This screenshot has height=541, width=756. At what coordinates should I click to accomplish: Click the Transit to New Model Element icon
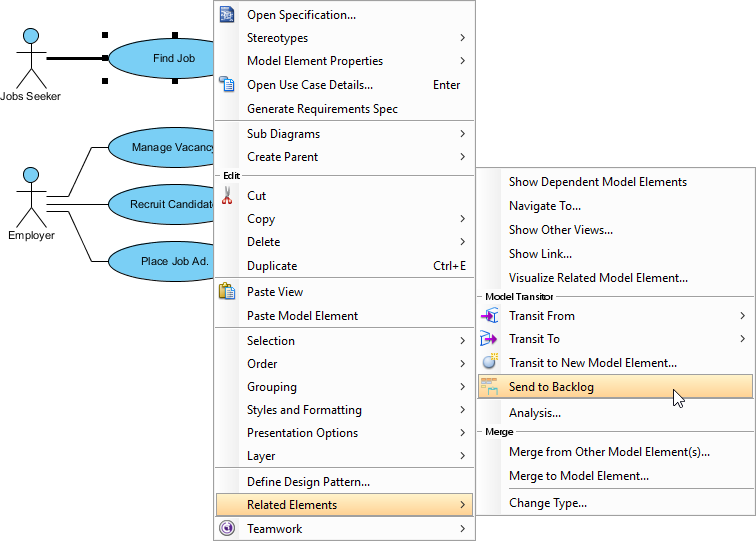coord(490,361)
